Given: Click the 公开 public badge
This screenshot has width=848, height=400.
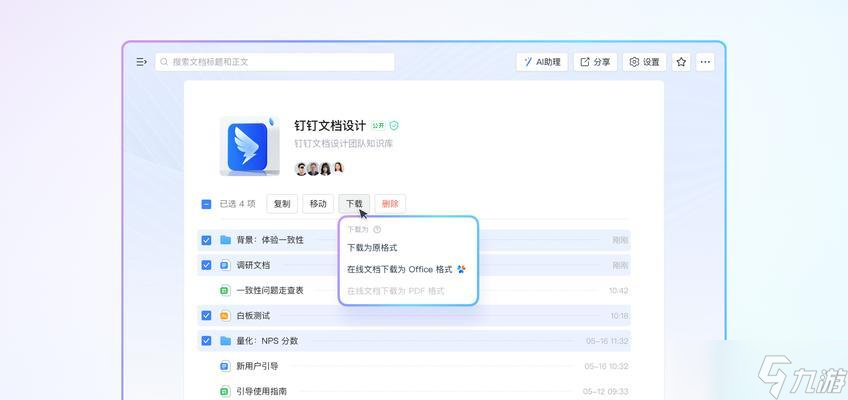Looking at the screenshot, I should click(378, 126).
